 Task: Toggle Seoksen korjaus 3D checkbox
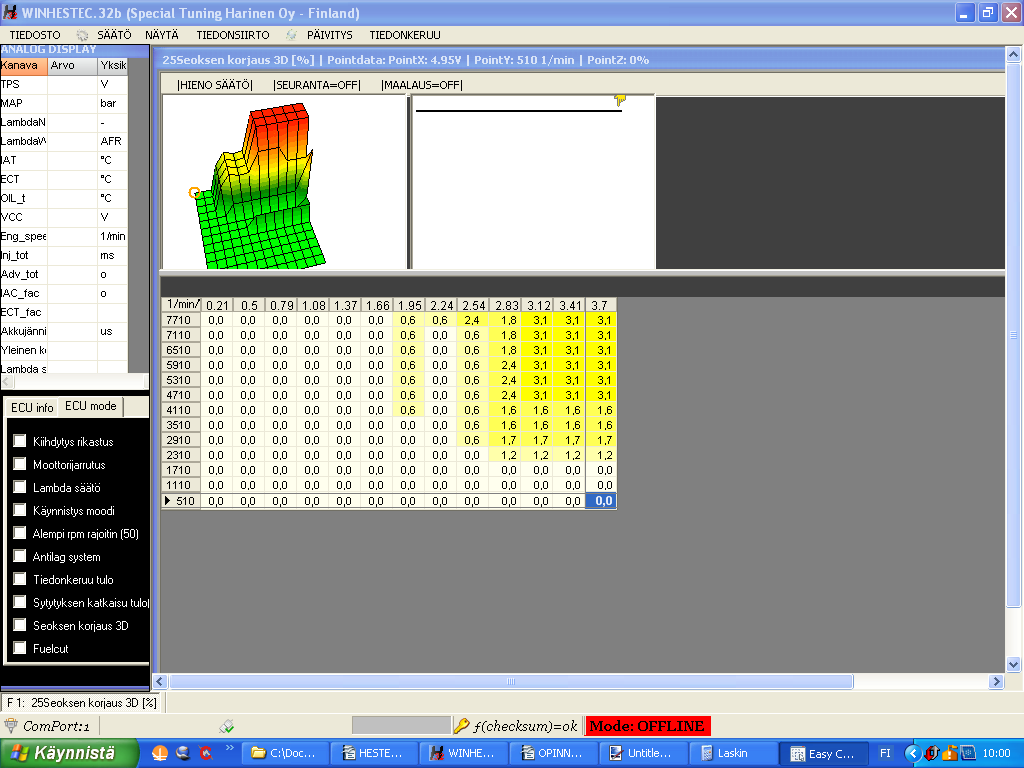20,625
